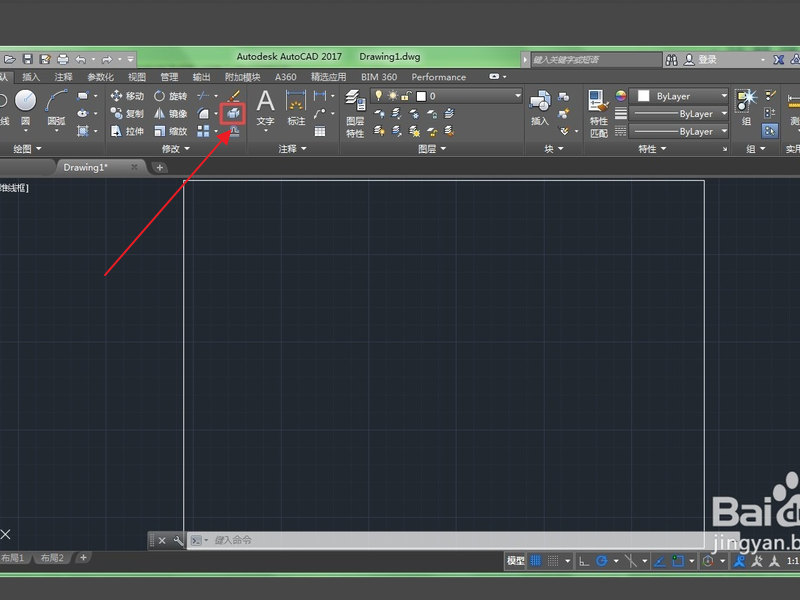Switch to the Insert (插入) ribbon tab

click(31, 77)
